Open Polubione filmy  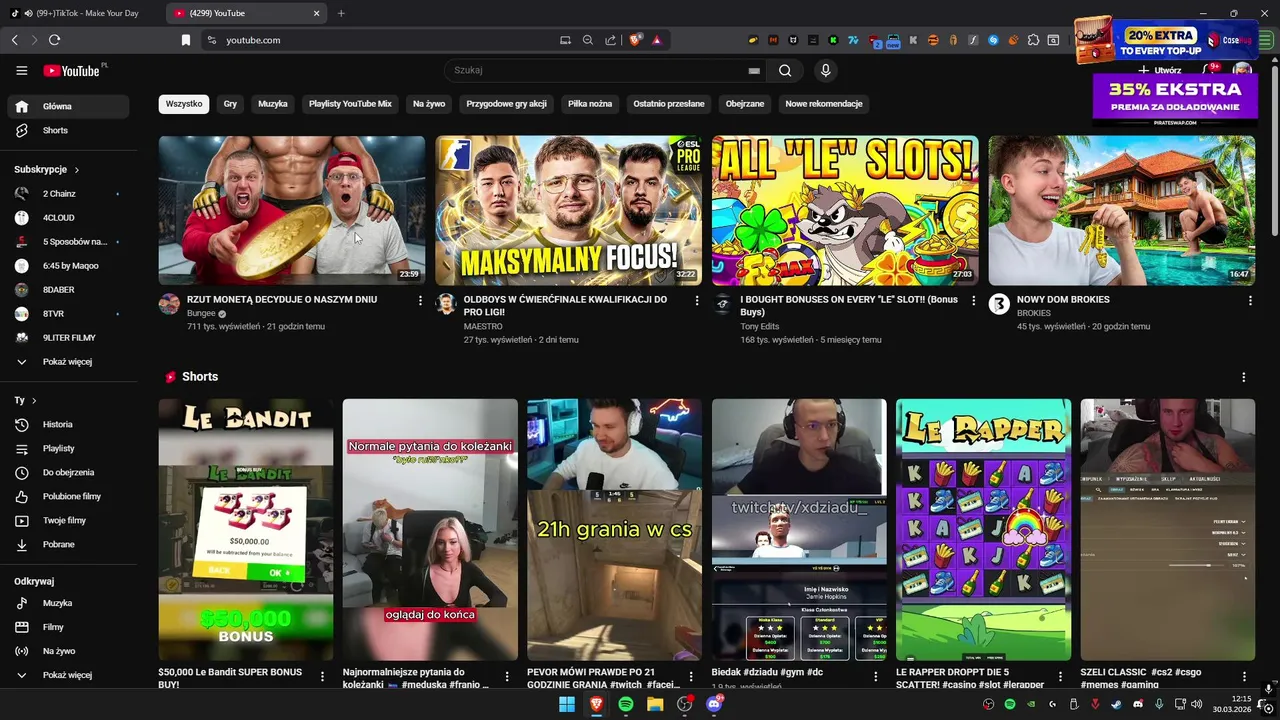pos(68,496)
